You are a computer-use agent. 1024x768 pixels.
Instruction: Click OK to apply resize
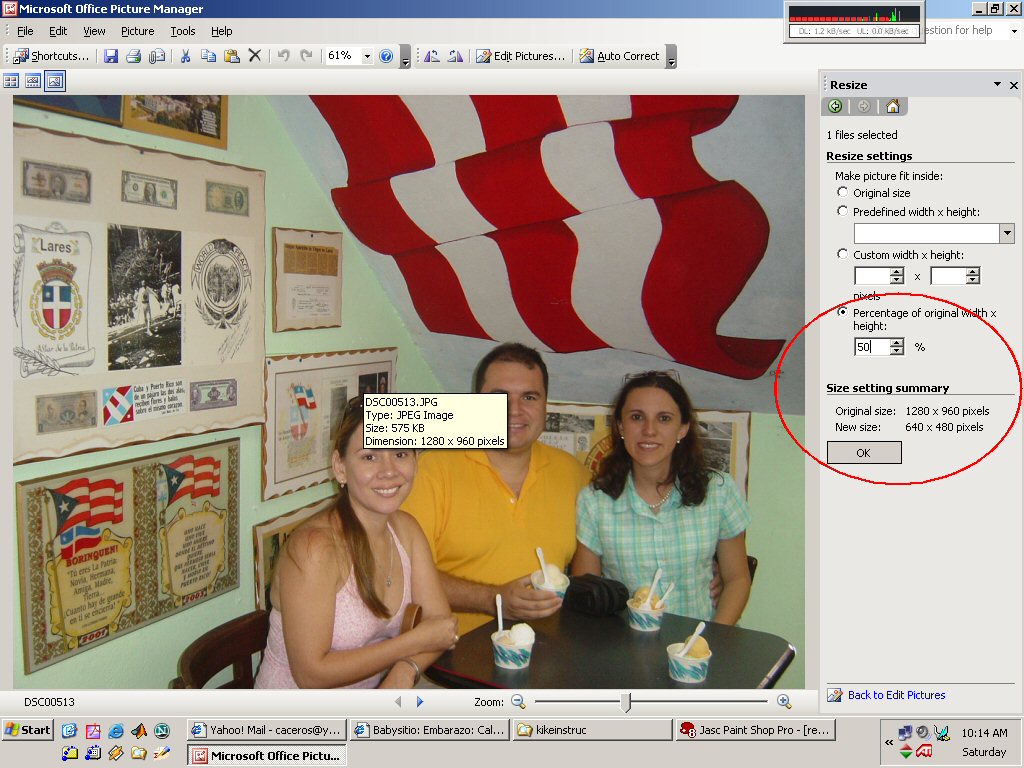(864, 453)
